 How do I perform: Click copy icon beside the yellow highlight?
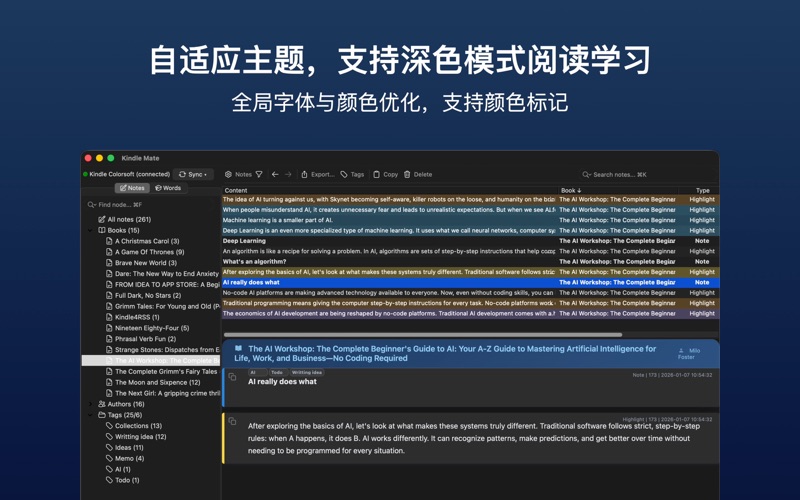[x=233, y=422]
